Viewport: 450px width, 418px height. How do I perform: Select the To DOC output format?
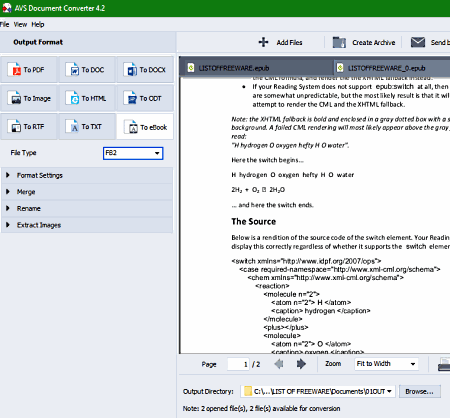click(x=87, y=70)
